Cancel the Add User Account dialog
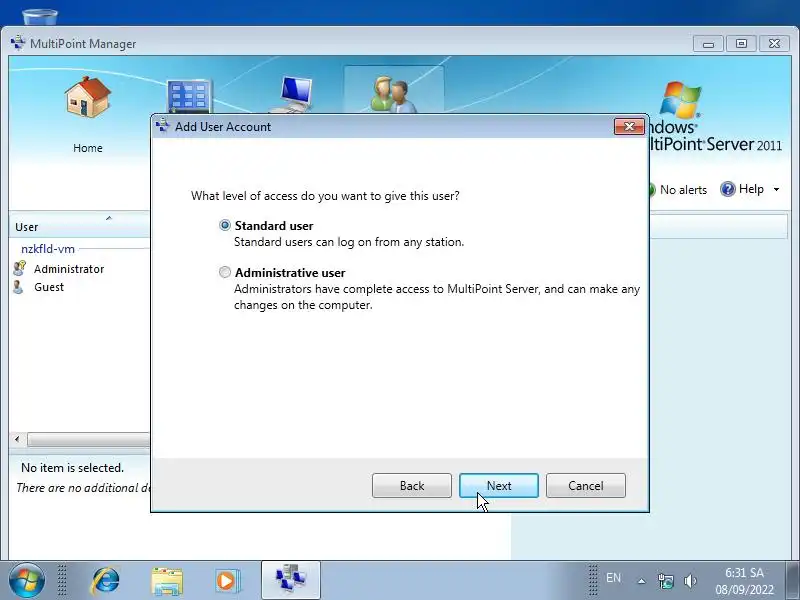This screenshot has height=600, width=800. [586, 485]
